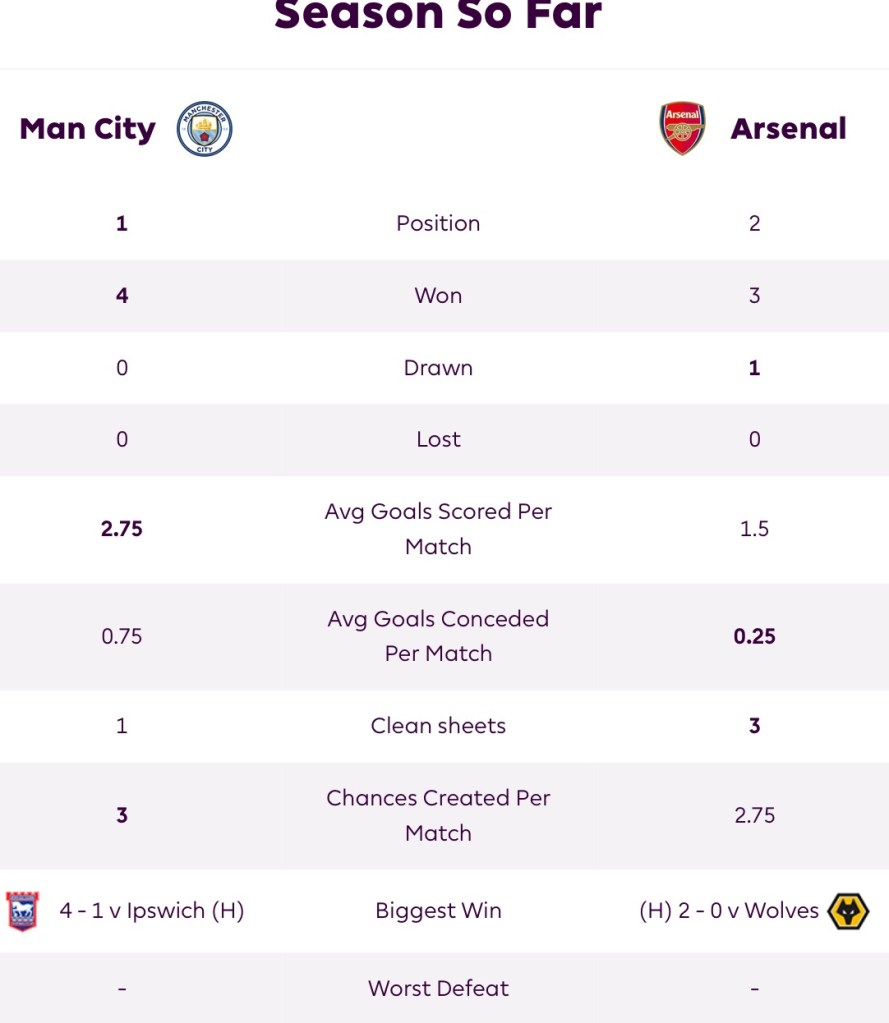Click the 'Clean sheets' row label

(438, 726)
